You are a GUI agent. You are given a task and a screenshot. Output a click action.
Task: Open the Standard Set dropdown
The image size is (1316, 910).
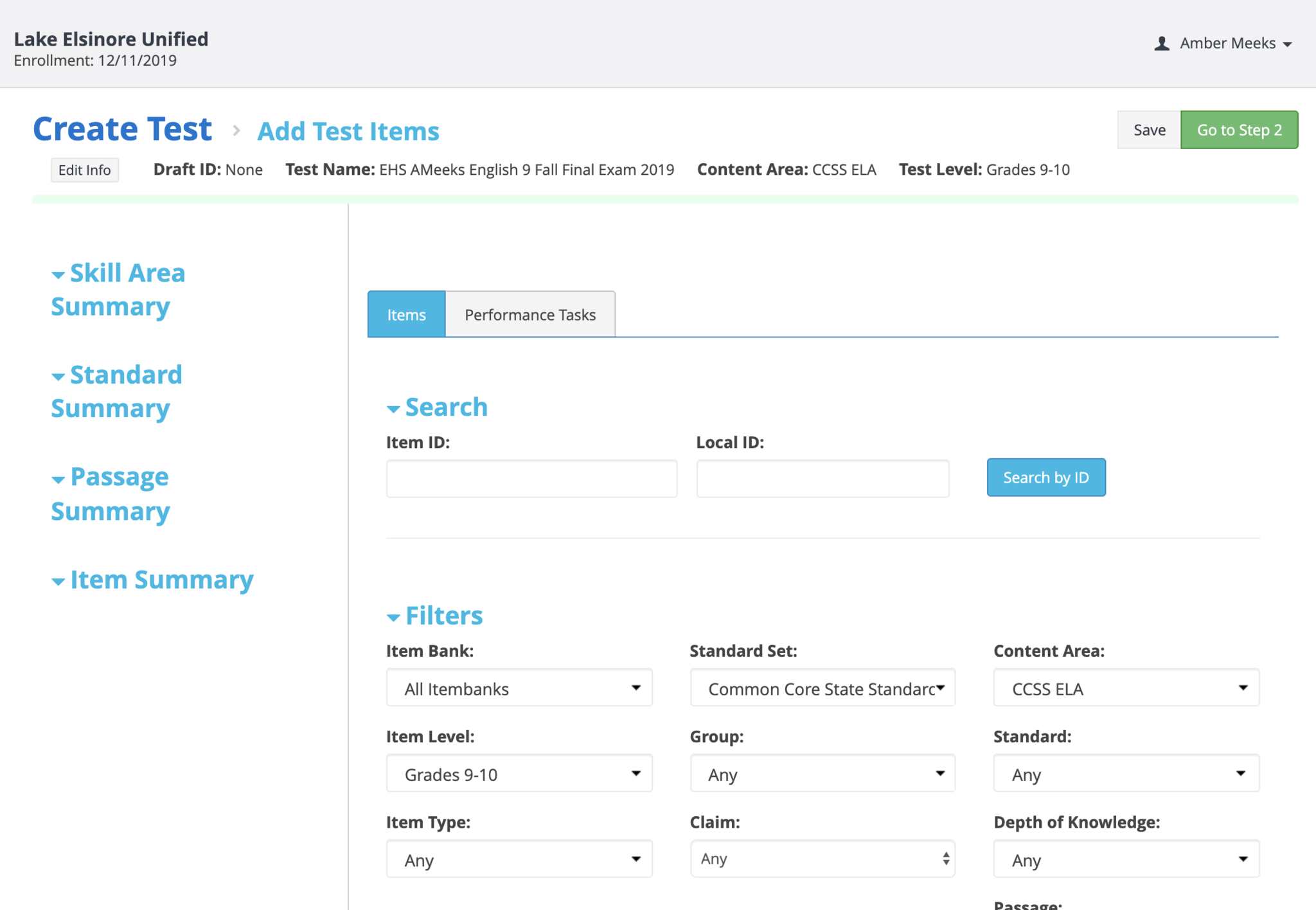pyautogui.click(x=822, y=688)
